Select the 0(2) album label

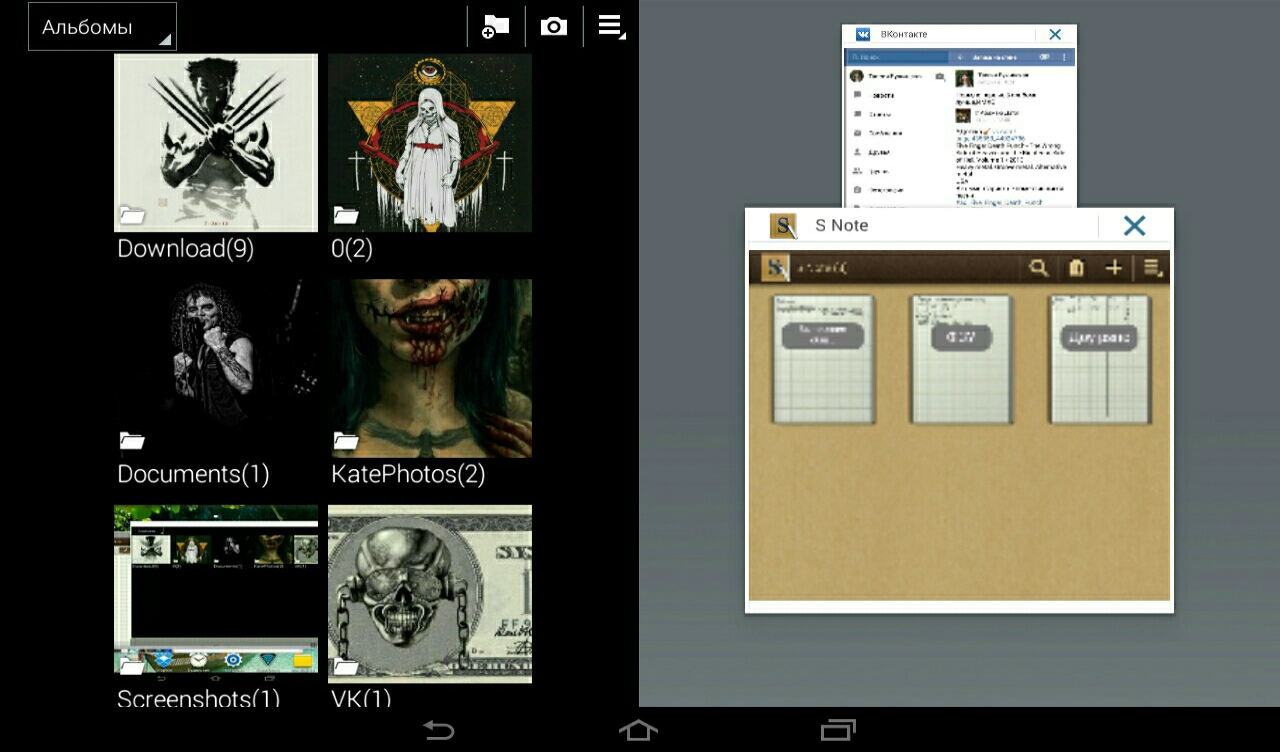351,249
